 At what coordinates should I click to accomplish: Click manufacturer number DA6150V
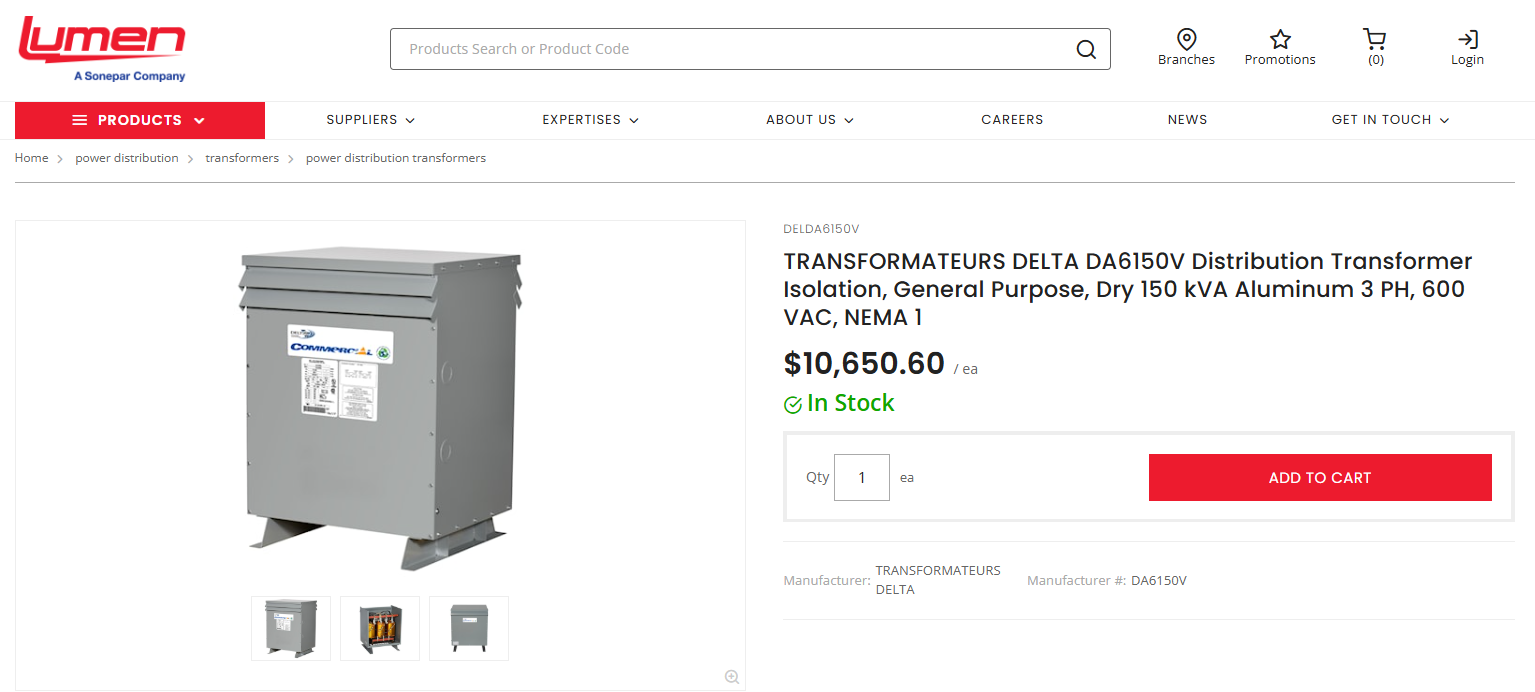click(x=1159, y=580)
